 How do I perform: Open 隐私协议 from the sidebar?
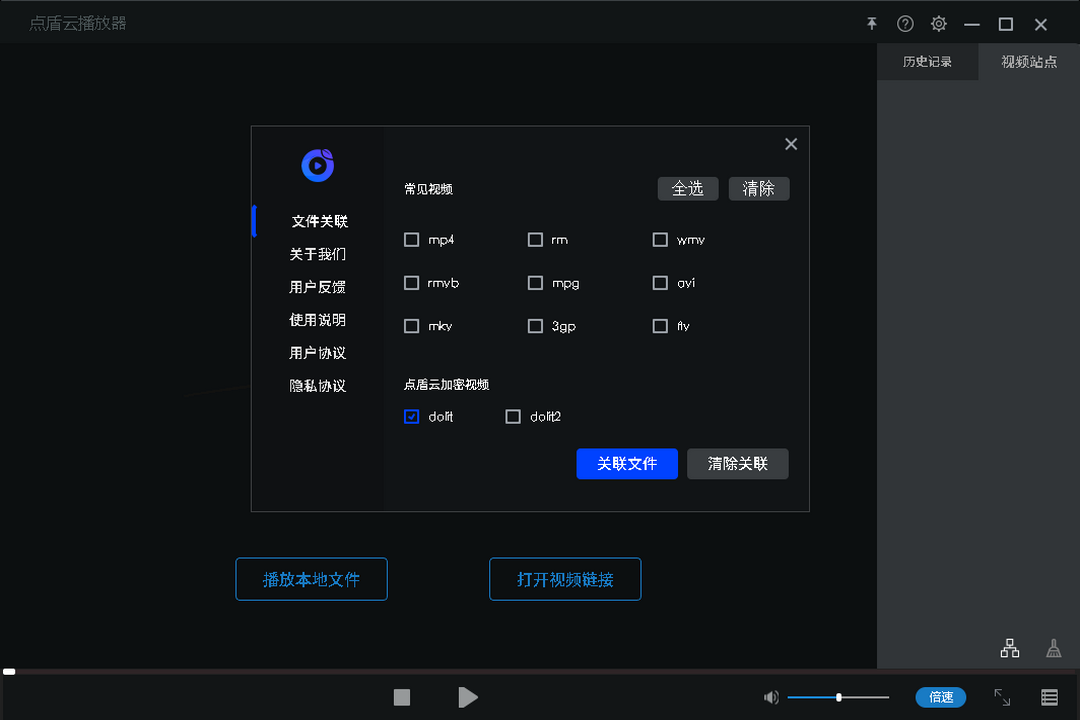click(x=316, y=385)
